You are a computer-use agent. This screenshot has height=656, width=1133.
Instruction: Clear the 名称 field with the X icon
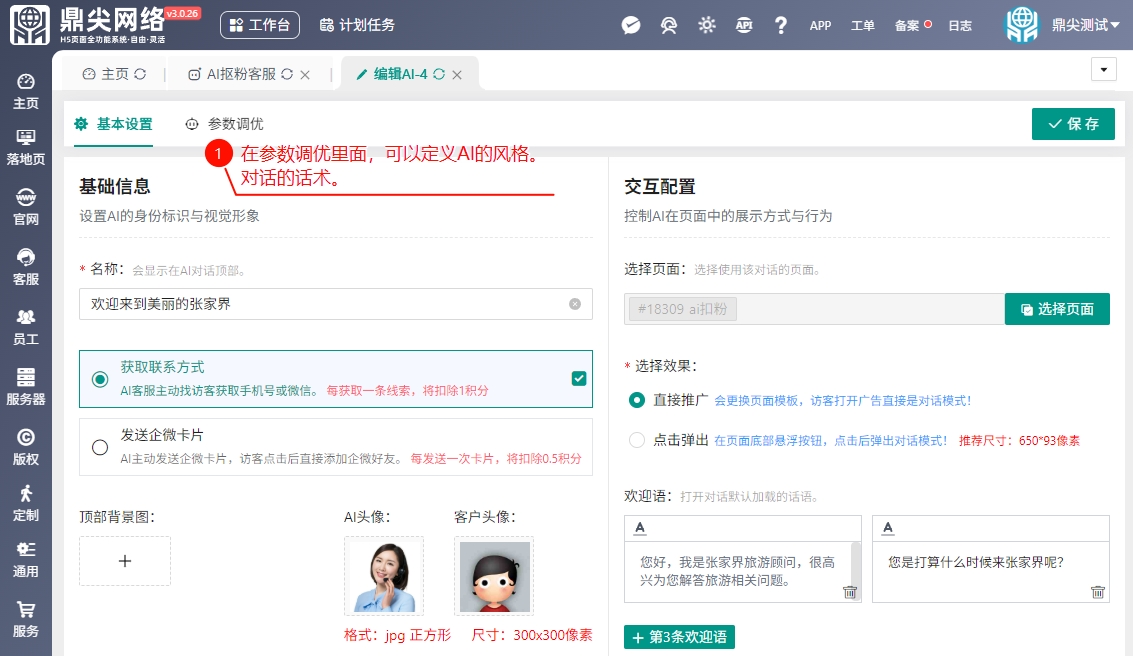pos(575,304)
